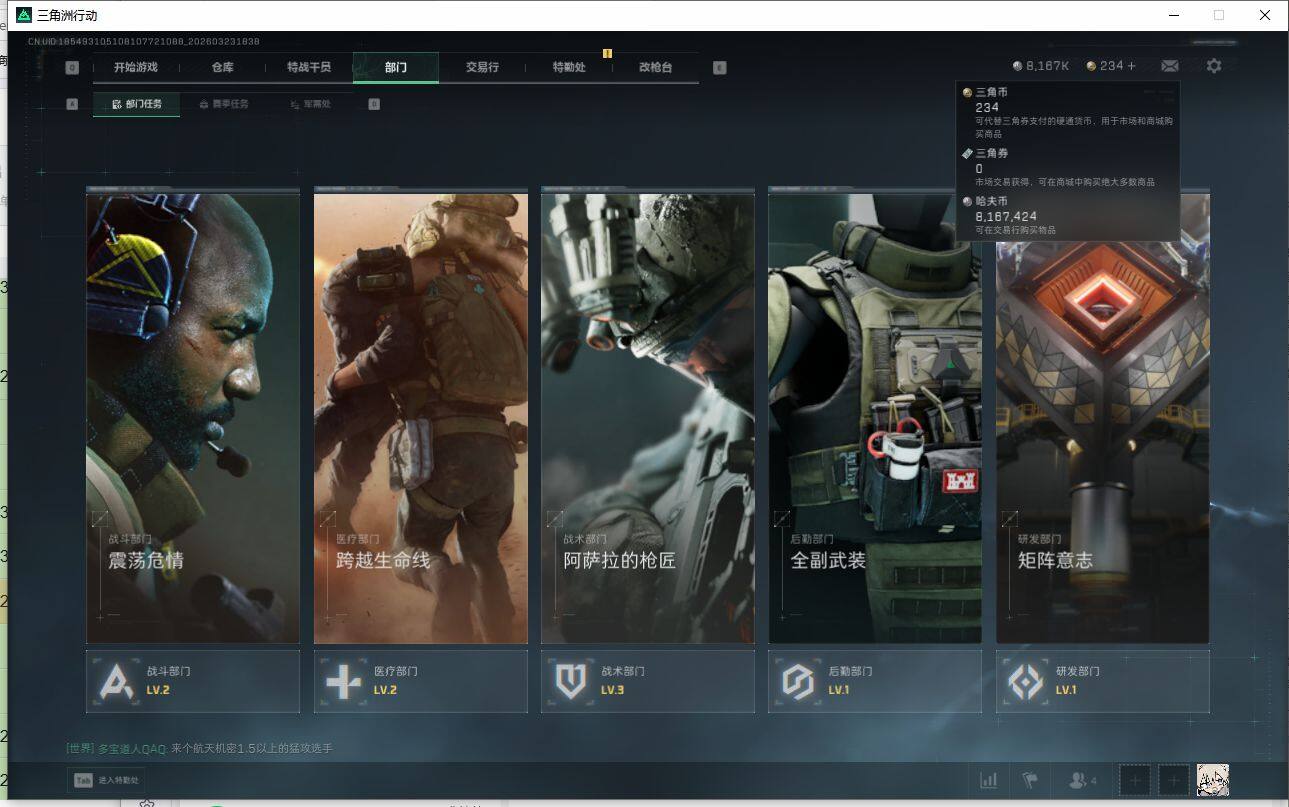Click the 三角券 entry in currency tooltip

click(1066, 167)
